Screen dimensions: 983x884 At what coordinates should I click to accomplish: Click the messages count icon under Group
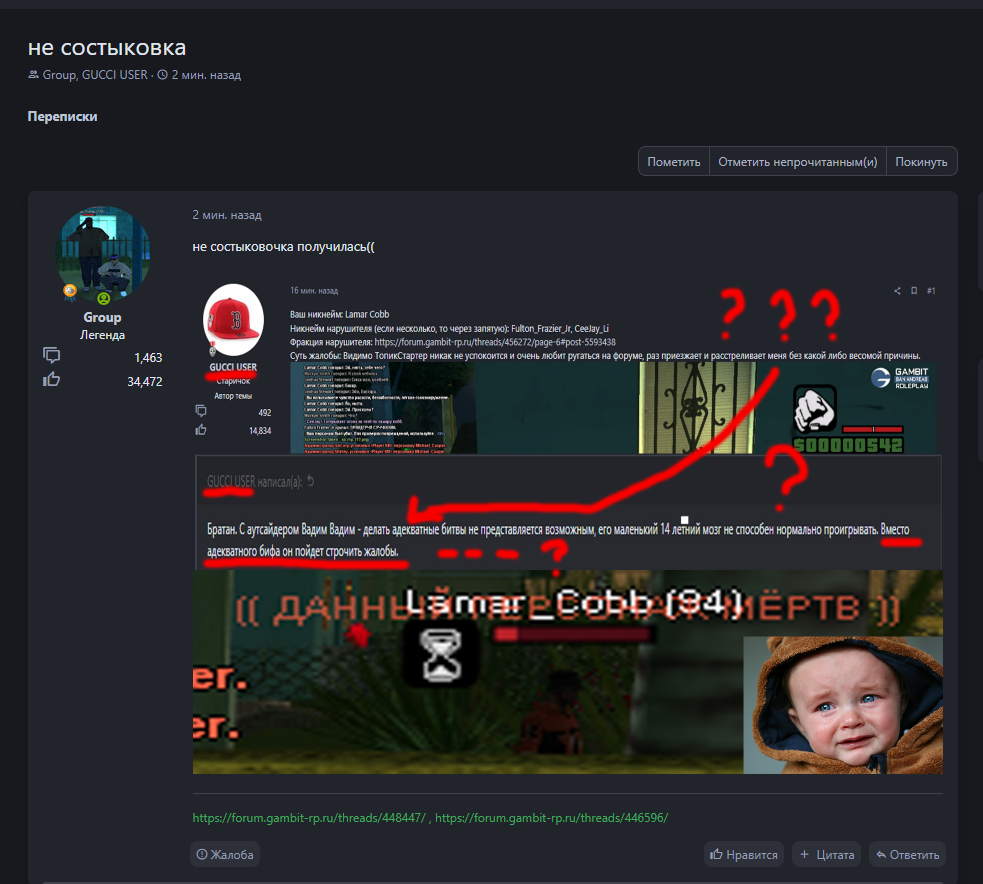click(52, 356)
